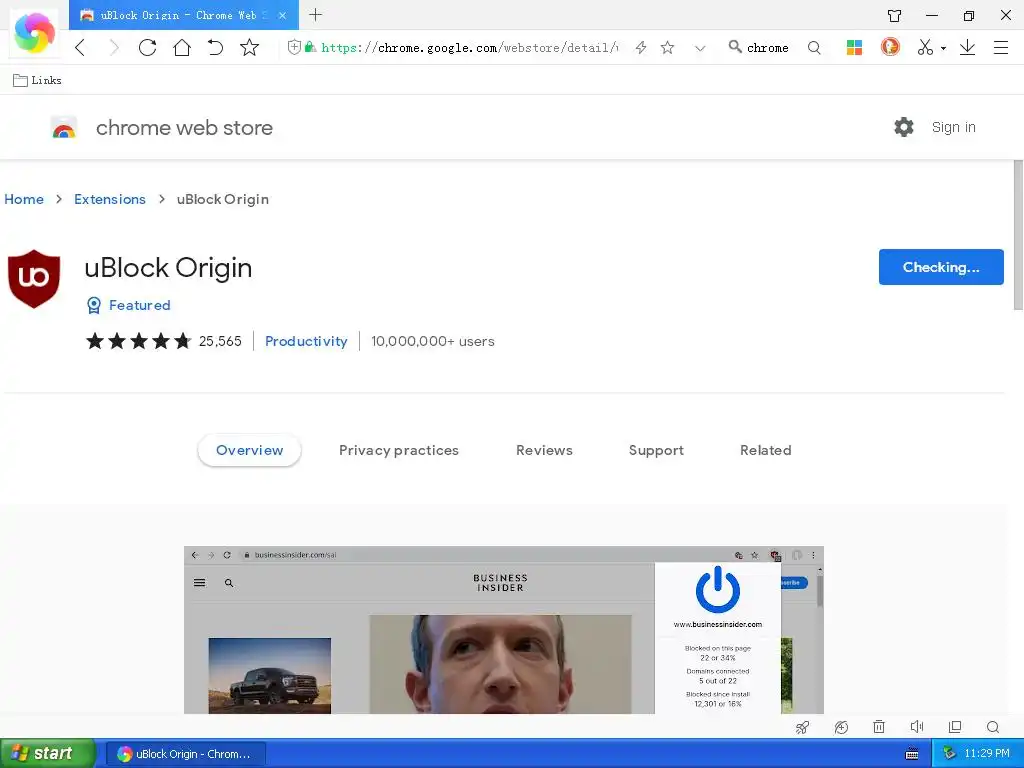Click the chrome web store rainbow logo

click(64, 128)
